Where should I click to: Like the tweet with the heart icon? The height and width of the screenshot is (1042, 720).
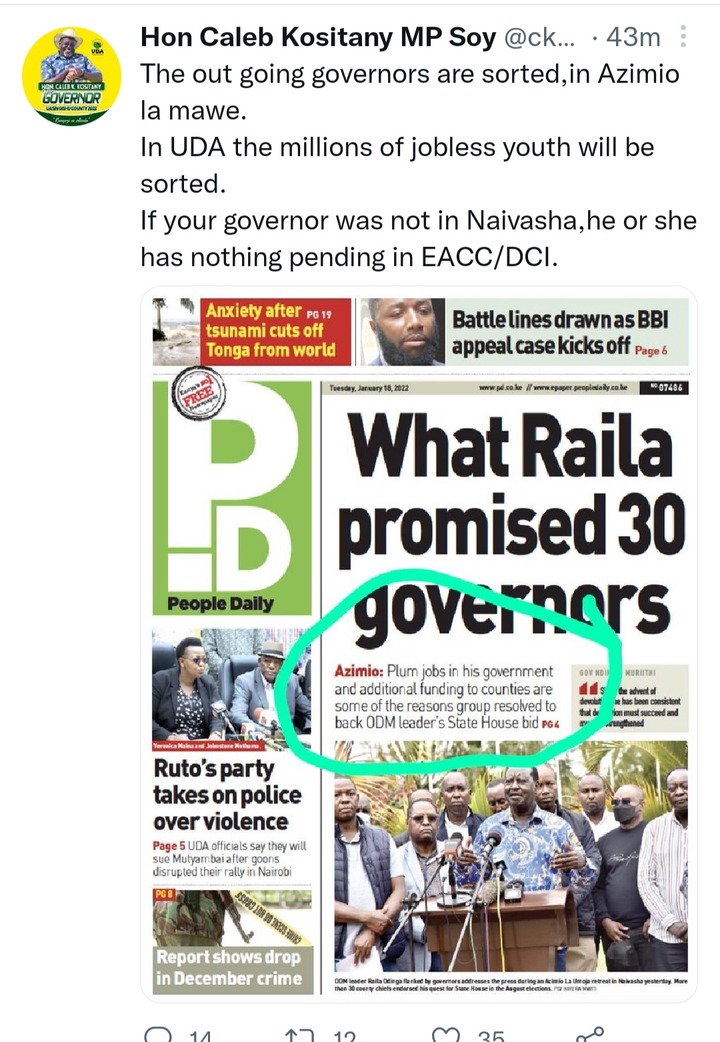[x=446, y=1035]
